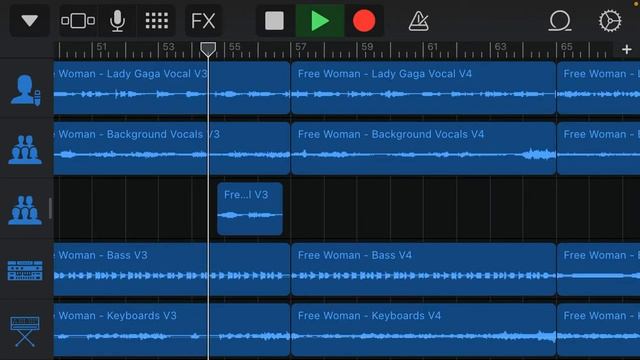The image size is (640, 360).
Task: Switch to tracks view button
Action: [78, 20]
